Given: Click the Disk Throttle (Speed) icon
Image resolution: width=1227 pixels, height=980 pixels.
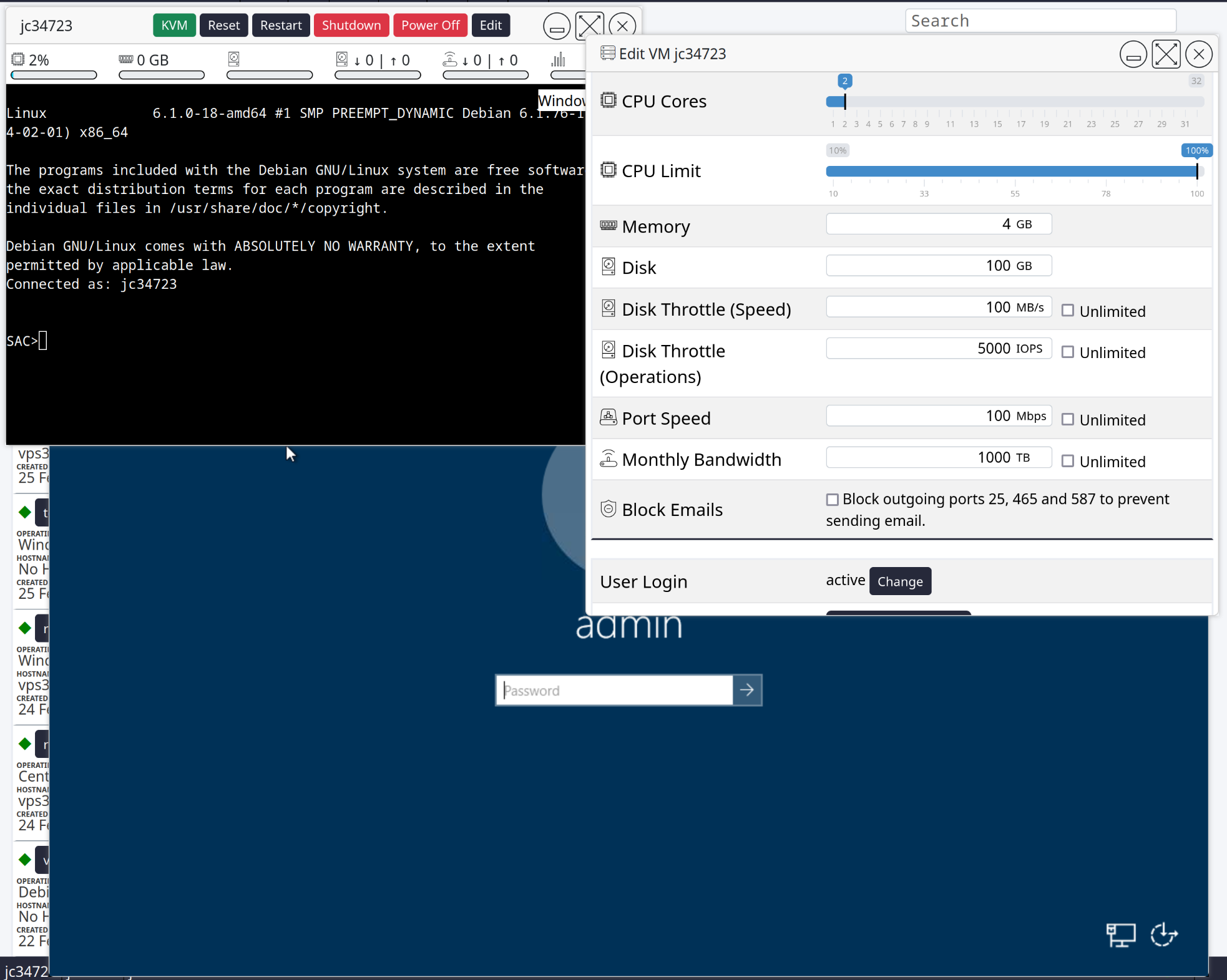Looking at the screenshot, I should 609,308.
